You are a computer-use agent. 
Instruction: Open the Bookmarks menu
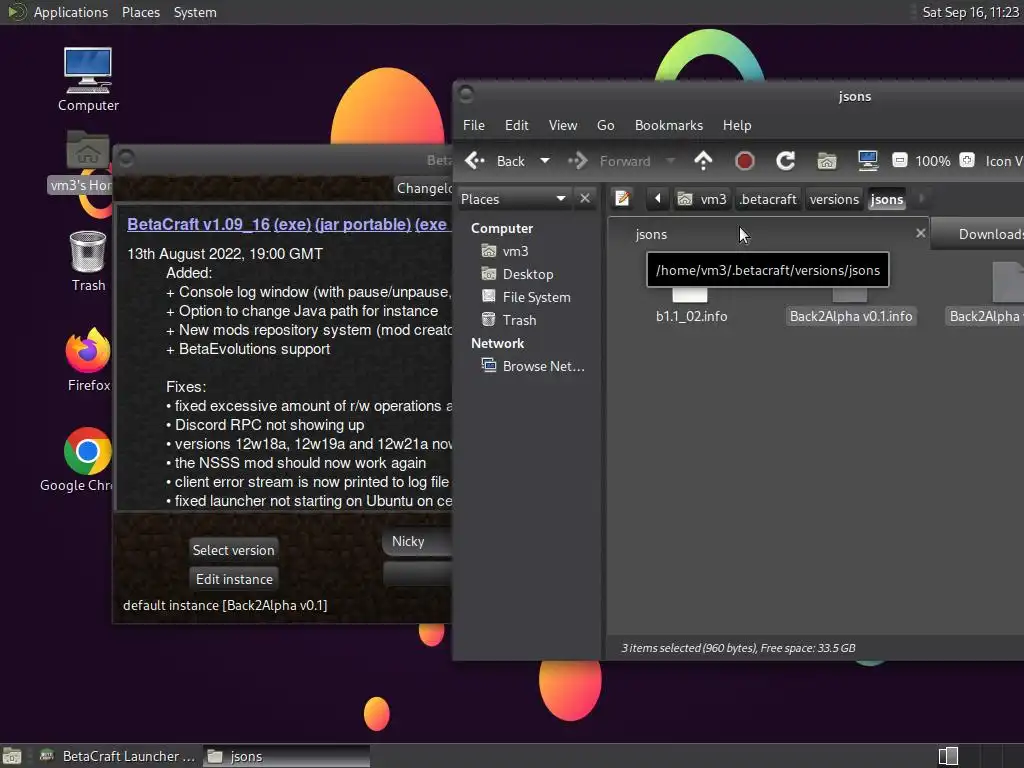669,125
